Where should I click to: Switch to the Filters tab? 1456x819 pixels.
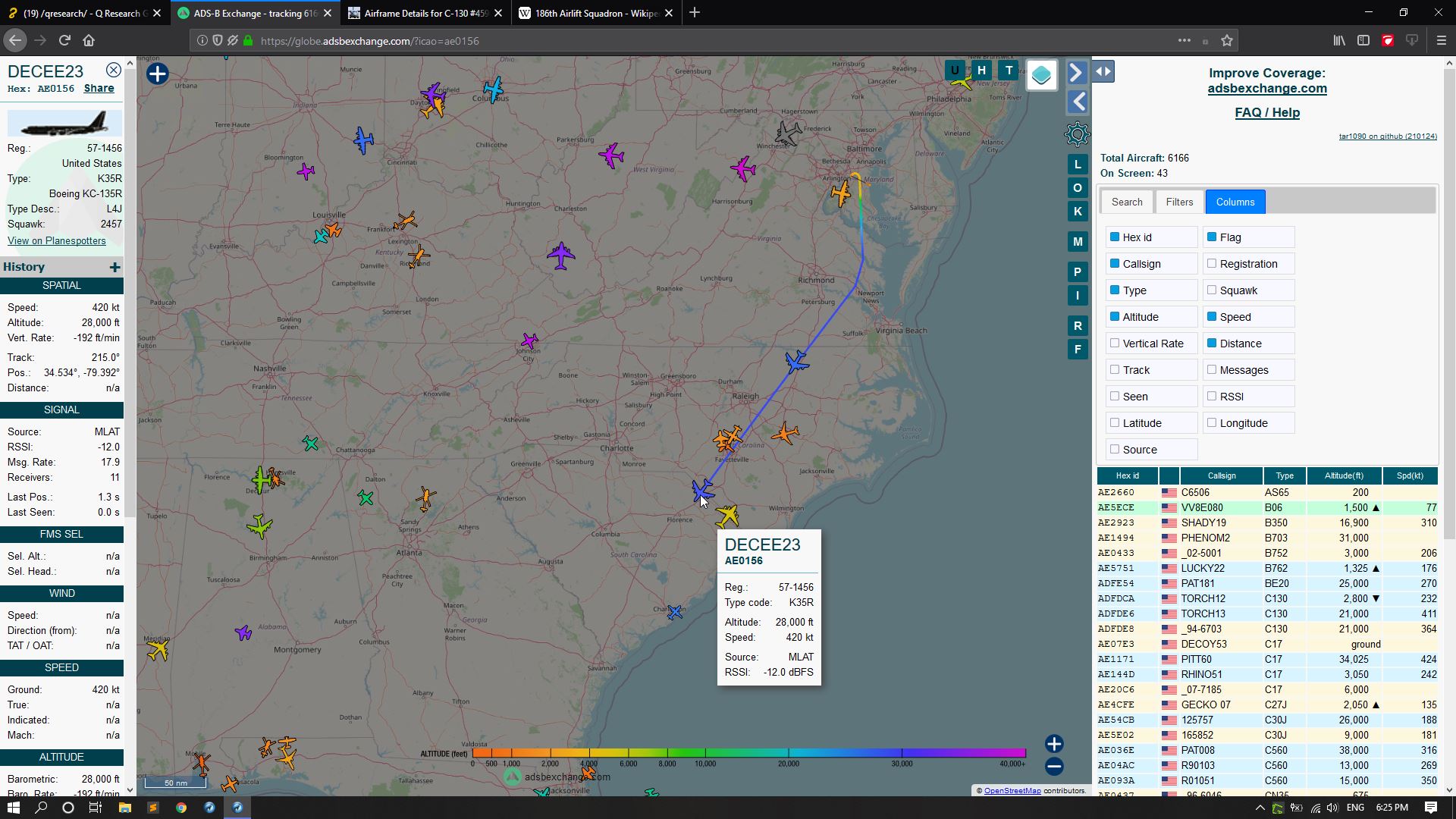[x=1179, y=202]
